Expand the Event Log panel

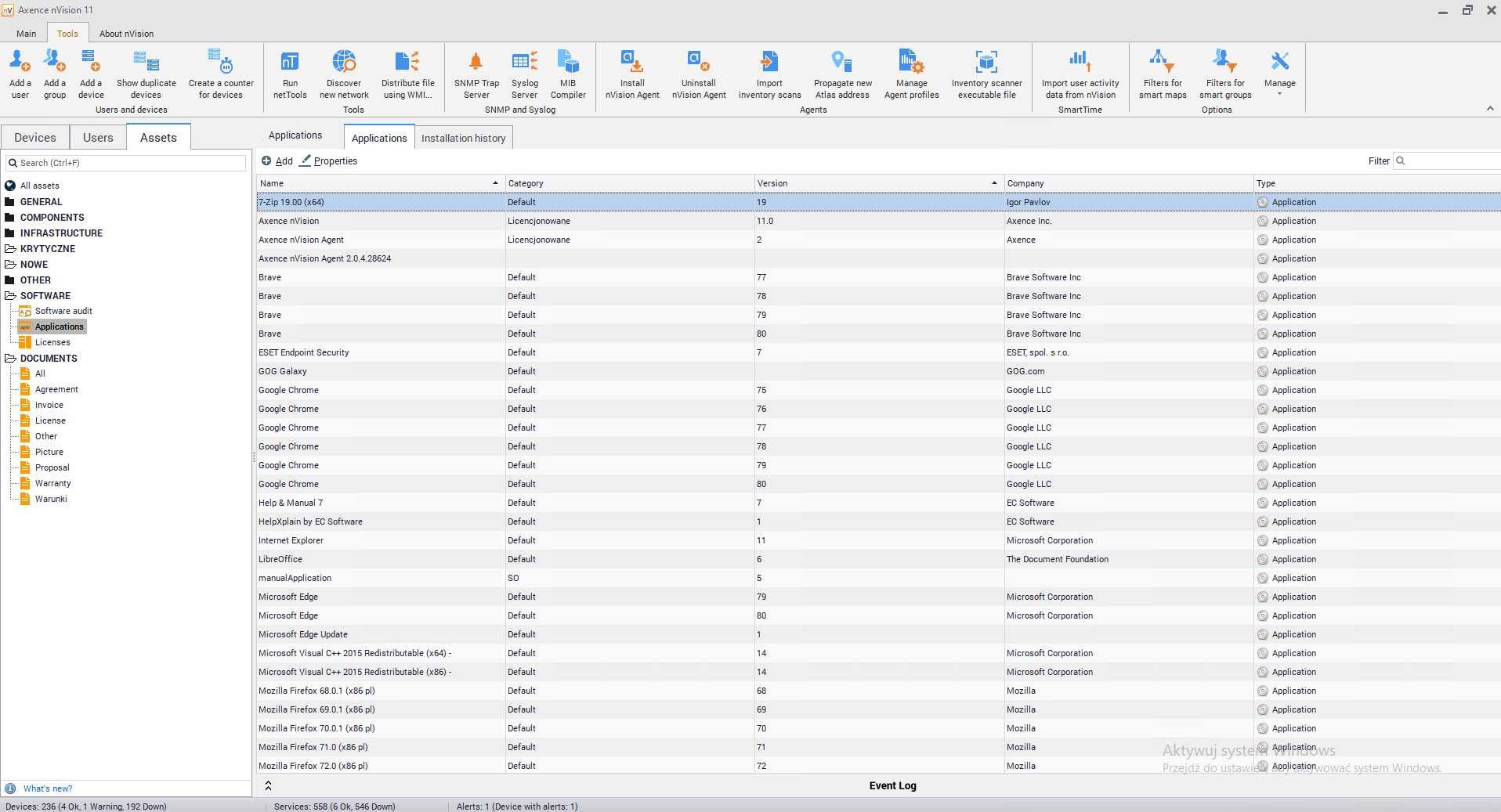(268, 785)
